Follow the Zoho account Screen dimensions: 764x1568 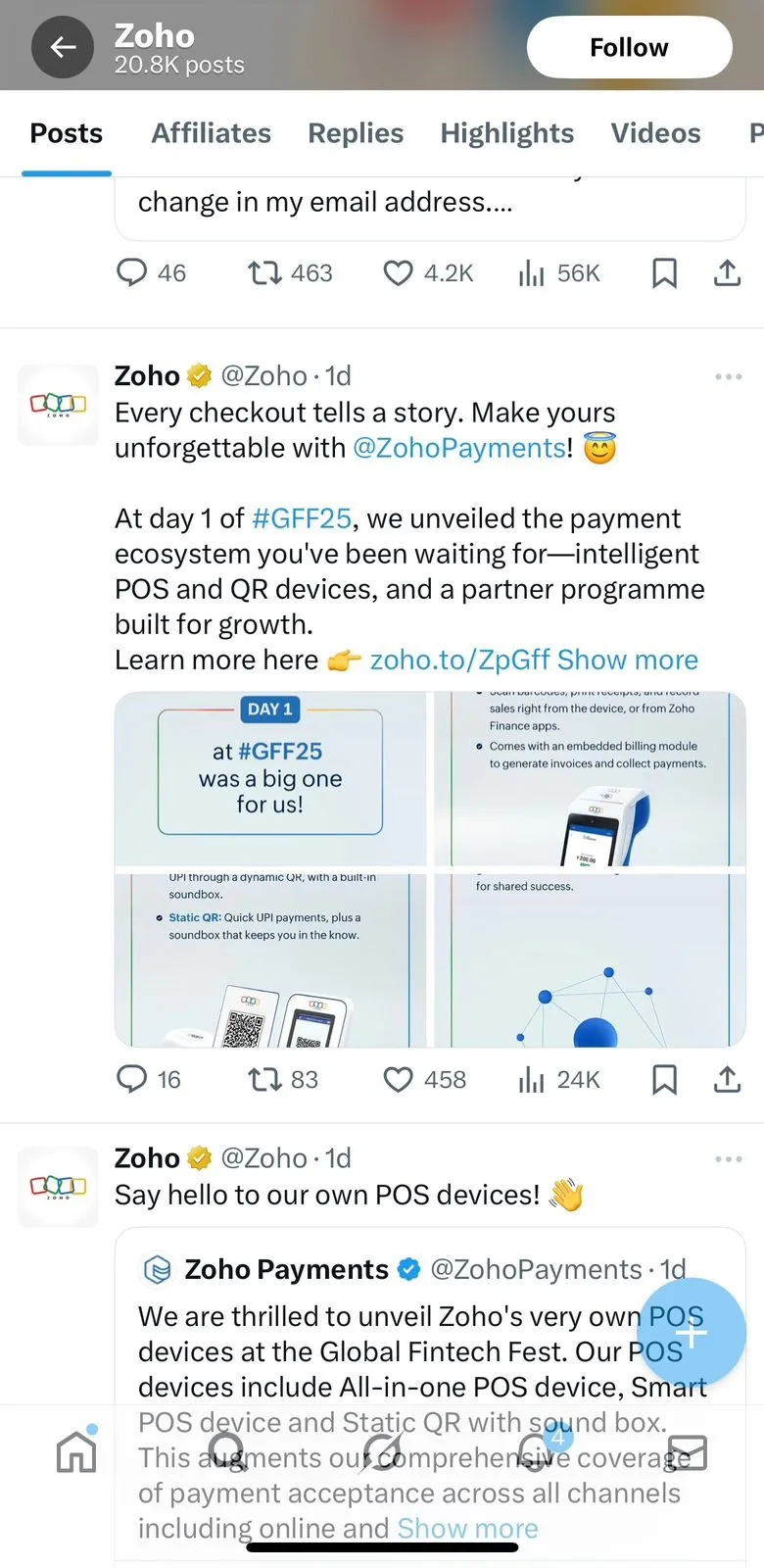(629, 47)
